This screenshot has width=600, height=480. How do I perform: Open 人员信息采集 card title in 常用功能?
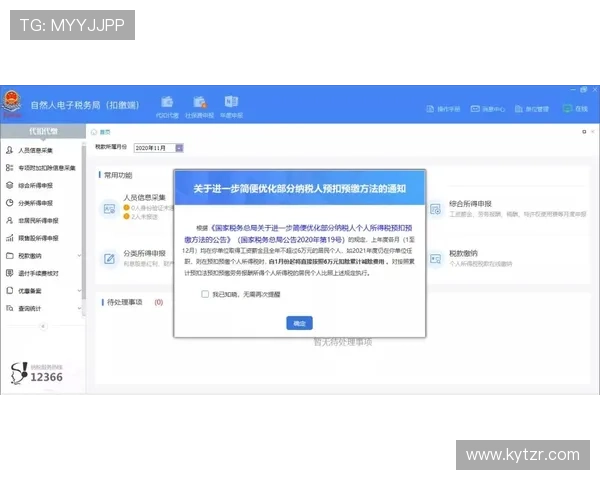pos(144,198)
